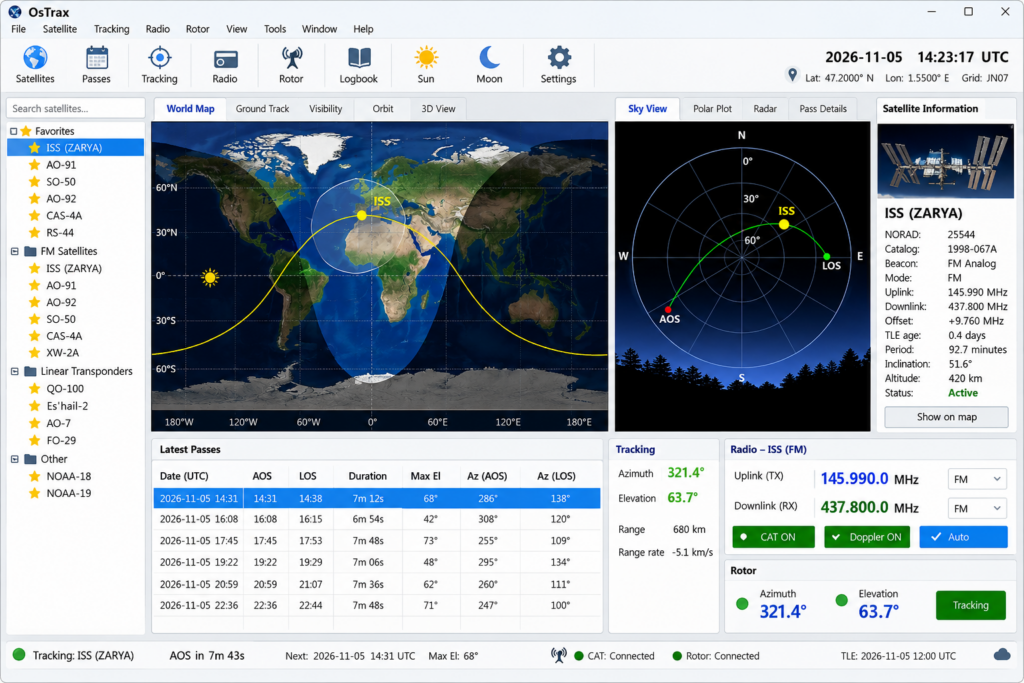Select Es'hail-2 in the satellite tree
The height and width of the screenshot is (683, 1024).
(x=67, y=405)
